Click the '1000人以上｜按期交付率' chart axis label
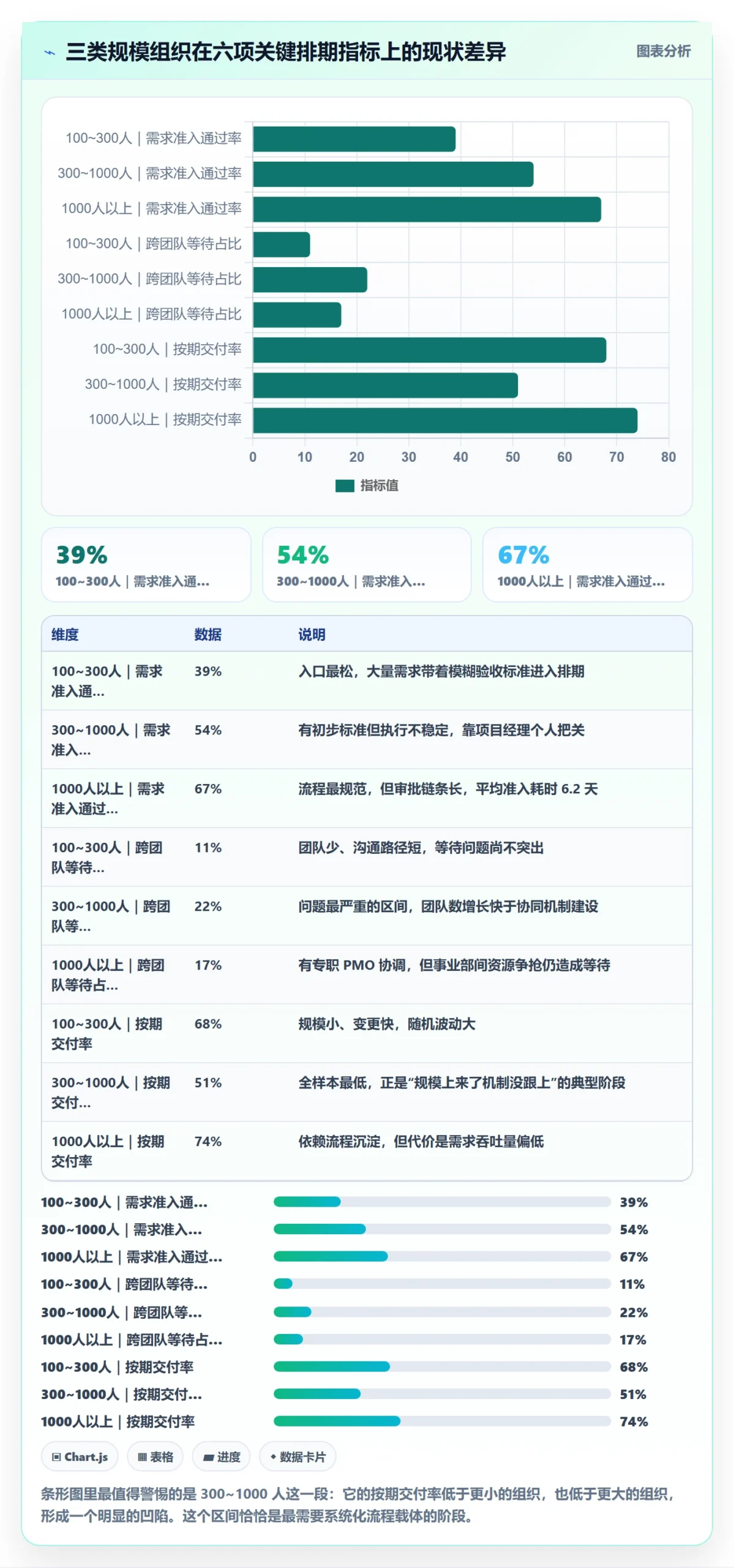Screen dimensions: 734x1568 165,420
